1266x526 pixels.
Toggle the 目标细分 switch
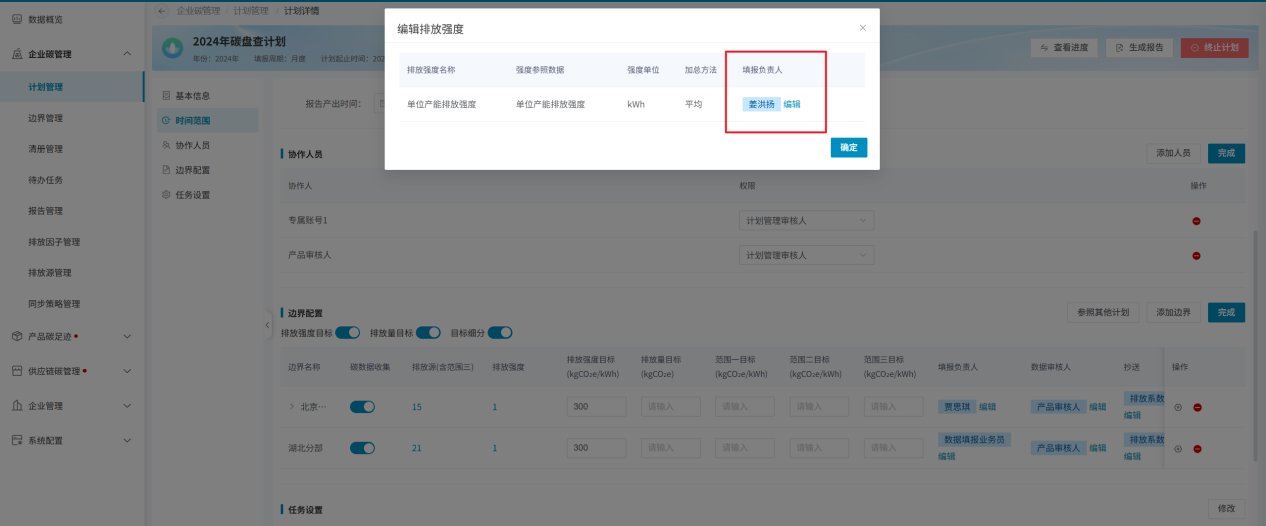click(500, 332)
